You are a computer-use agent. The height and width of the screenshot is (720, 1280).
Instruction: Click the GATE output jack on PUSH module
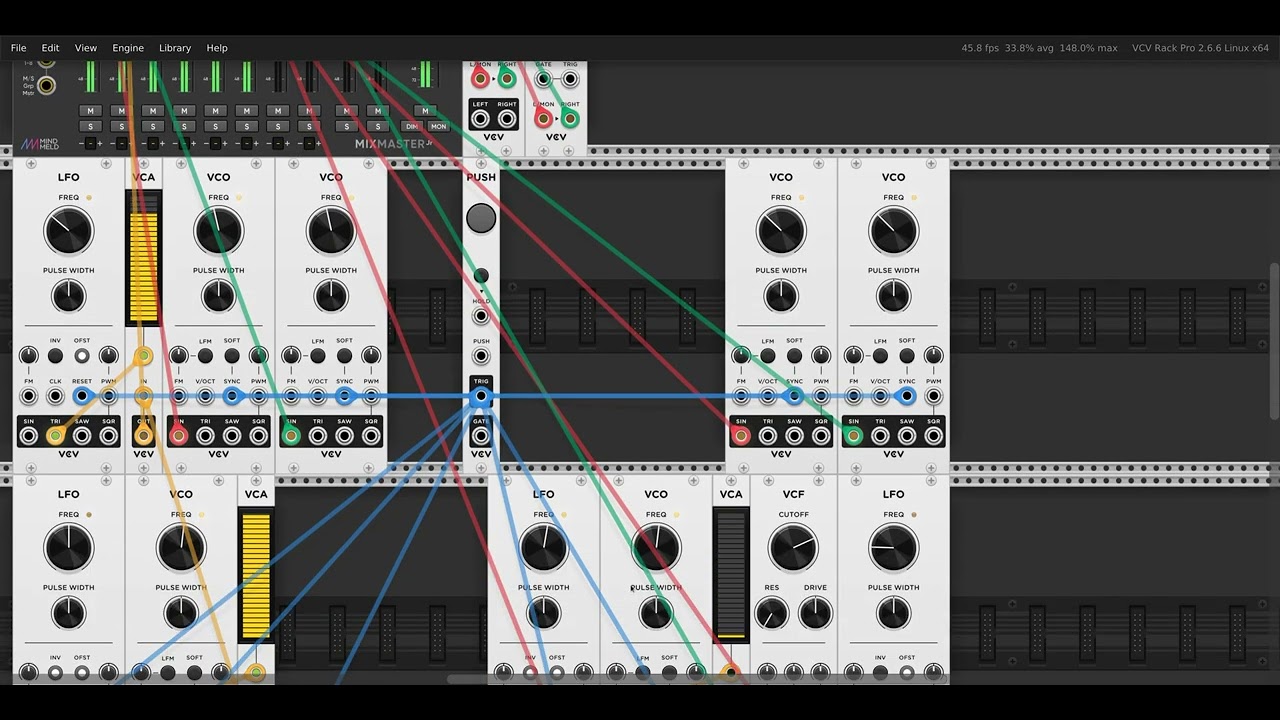(481, 436)
